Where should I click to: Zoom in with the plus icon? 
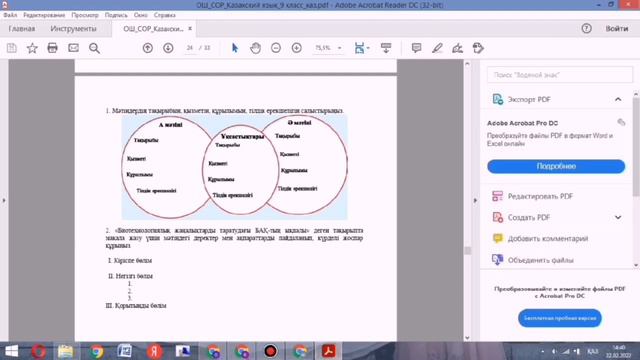pyautogui.click(x=297, y=48)
